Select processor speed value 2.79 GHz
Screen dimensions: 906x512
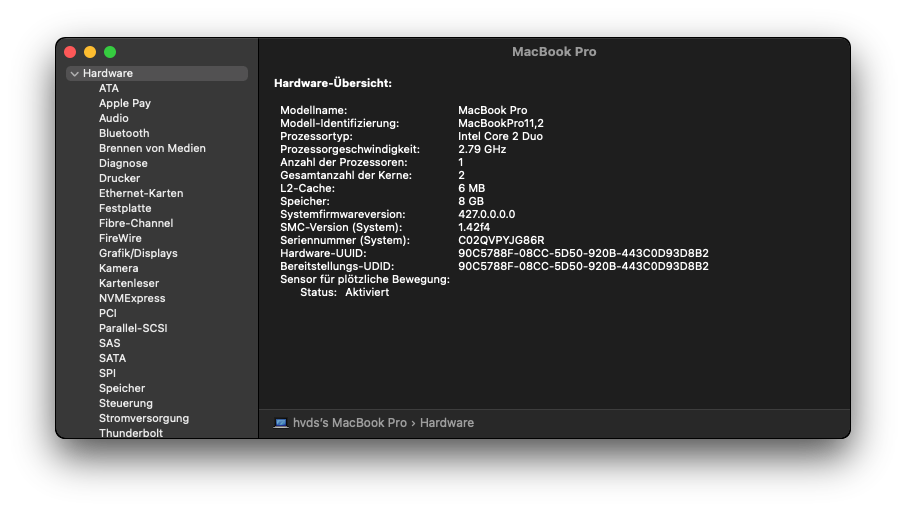482,150
